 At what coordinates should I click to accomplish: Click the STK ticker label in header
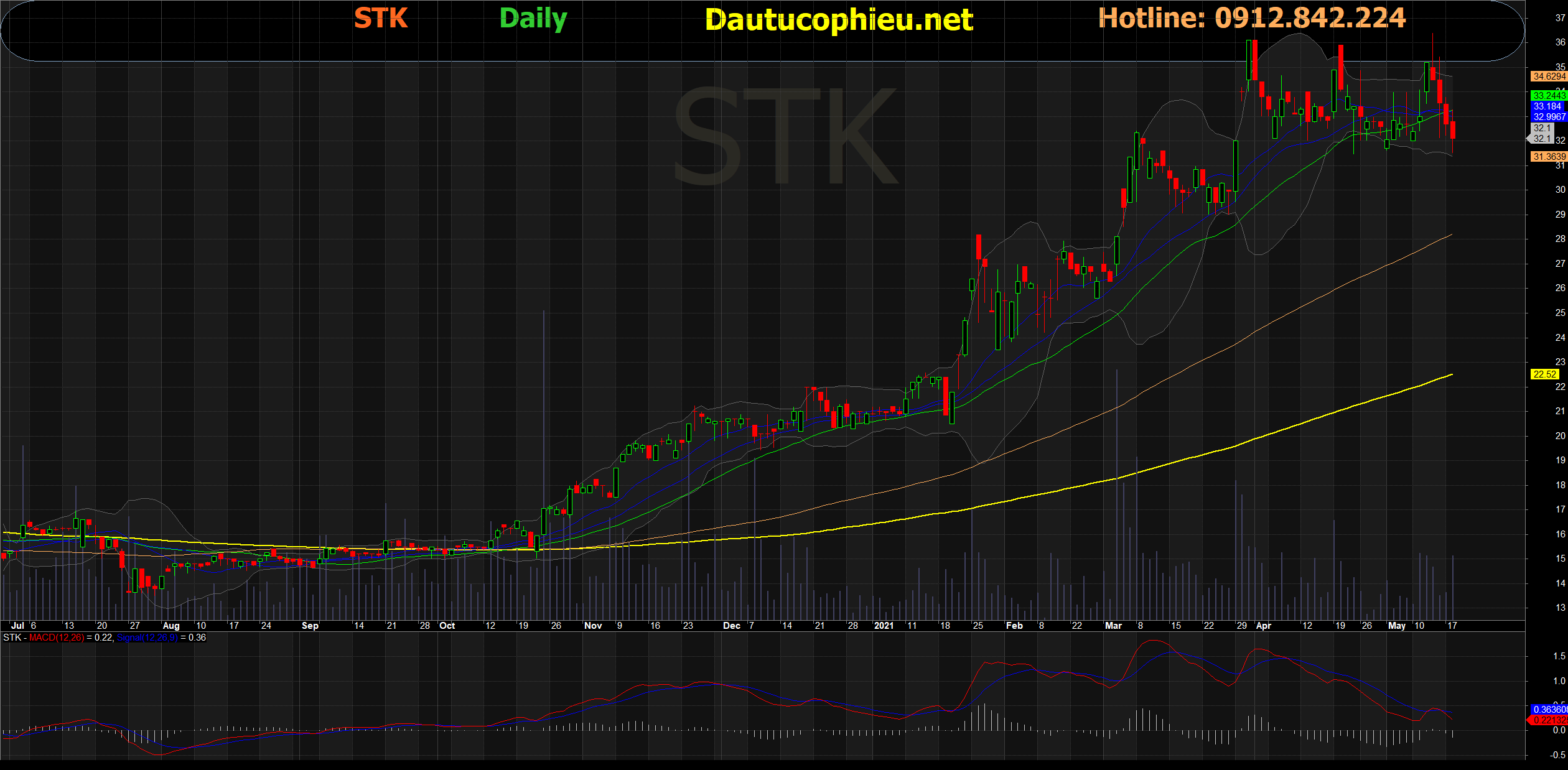381,18
